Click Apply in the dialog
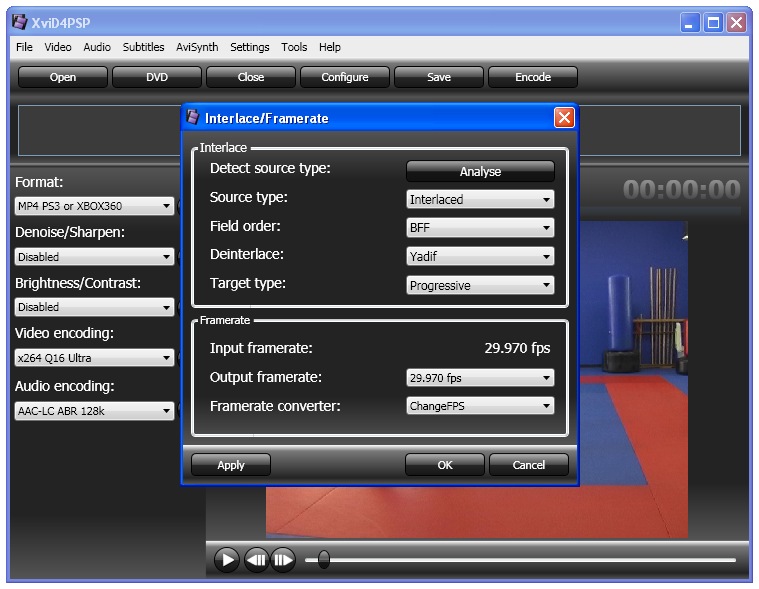Image resolution: width=759 pixels, height=589 pixels. (231, 465)
